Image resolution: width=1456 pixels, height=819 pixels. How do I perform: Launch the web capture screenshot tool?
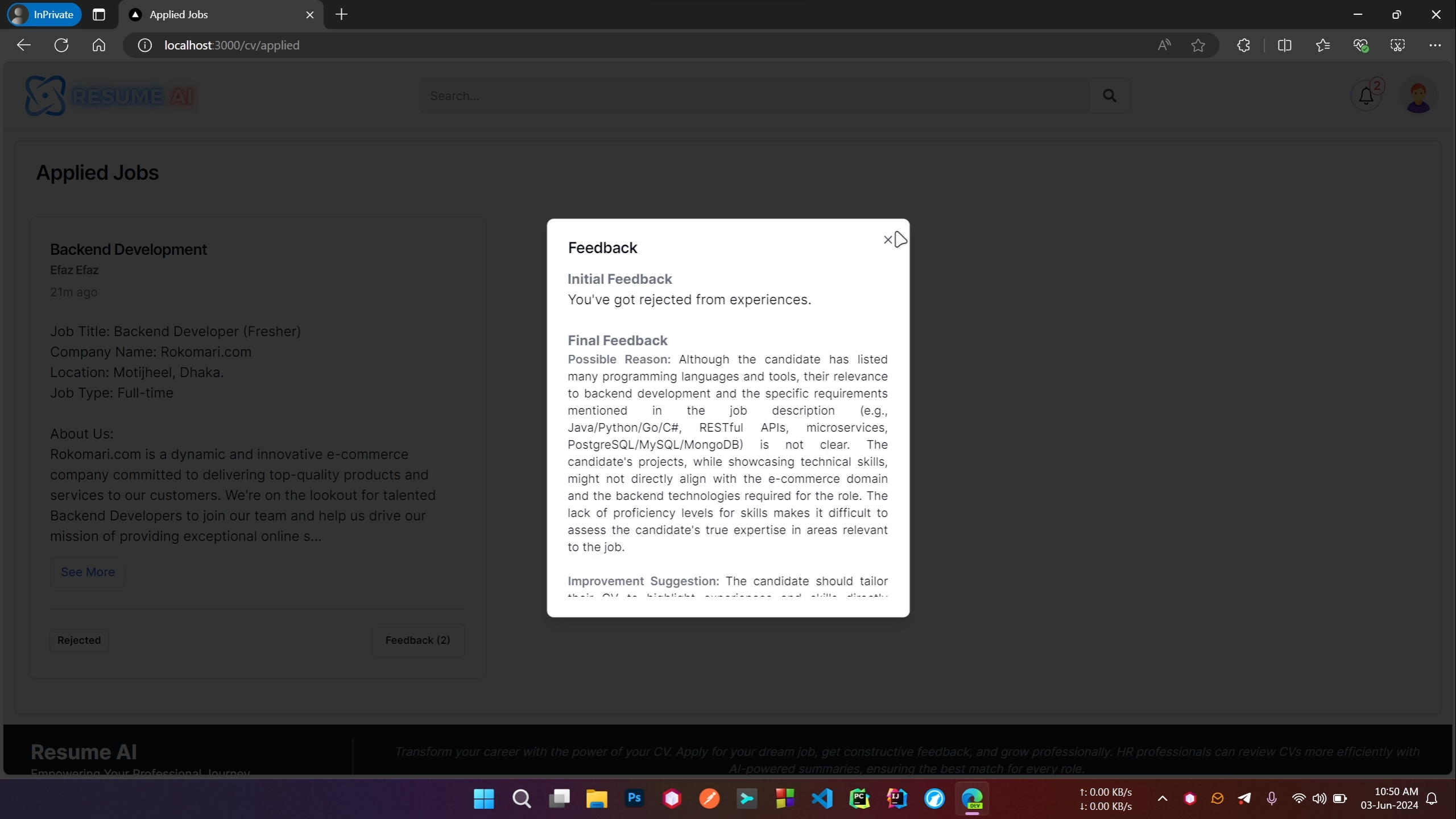(1398, 45)
